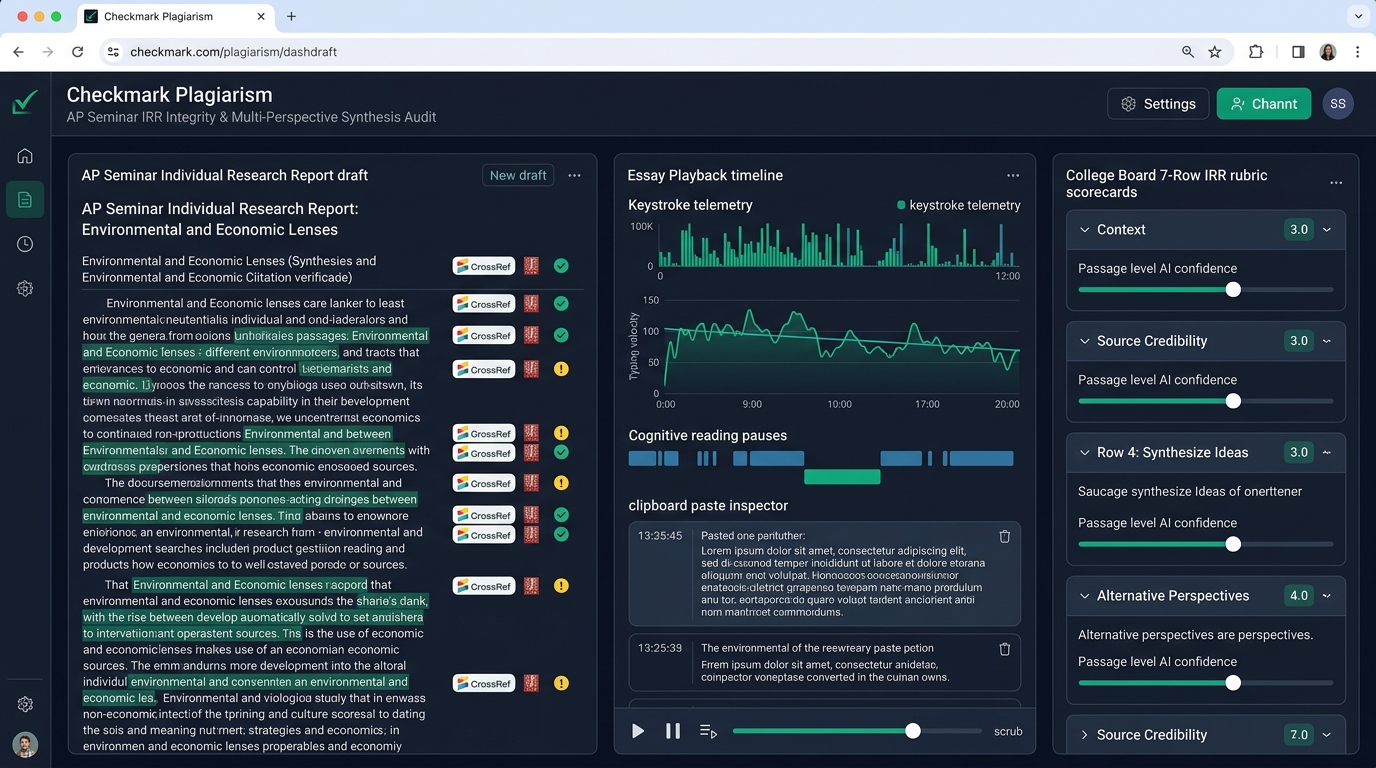The image size is (1376, 768).
Task: Expand the Source Credibility row scored 7.0
Action: click(1085, 735)
